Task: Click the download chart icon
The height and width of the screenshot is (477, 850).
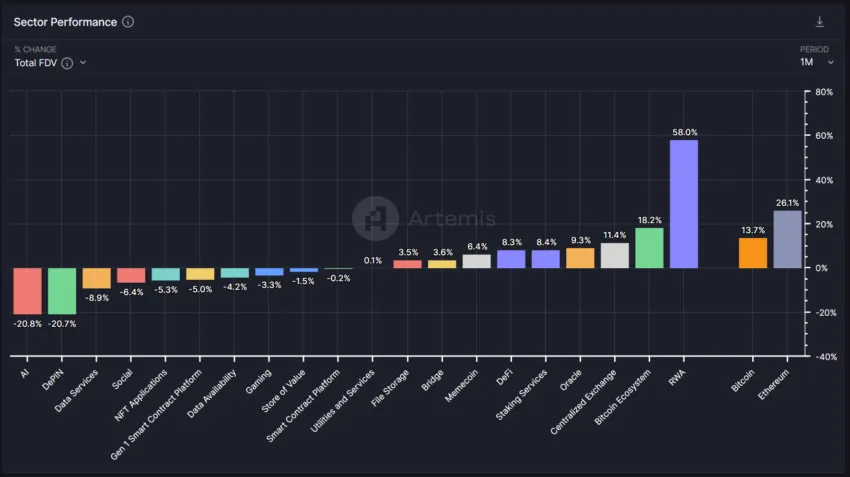Action: [820, 22]
